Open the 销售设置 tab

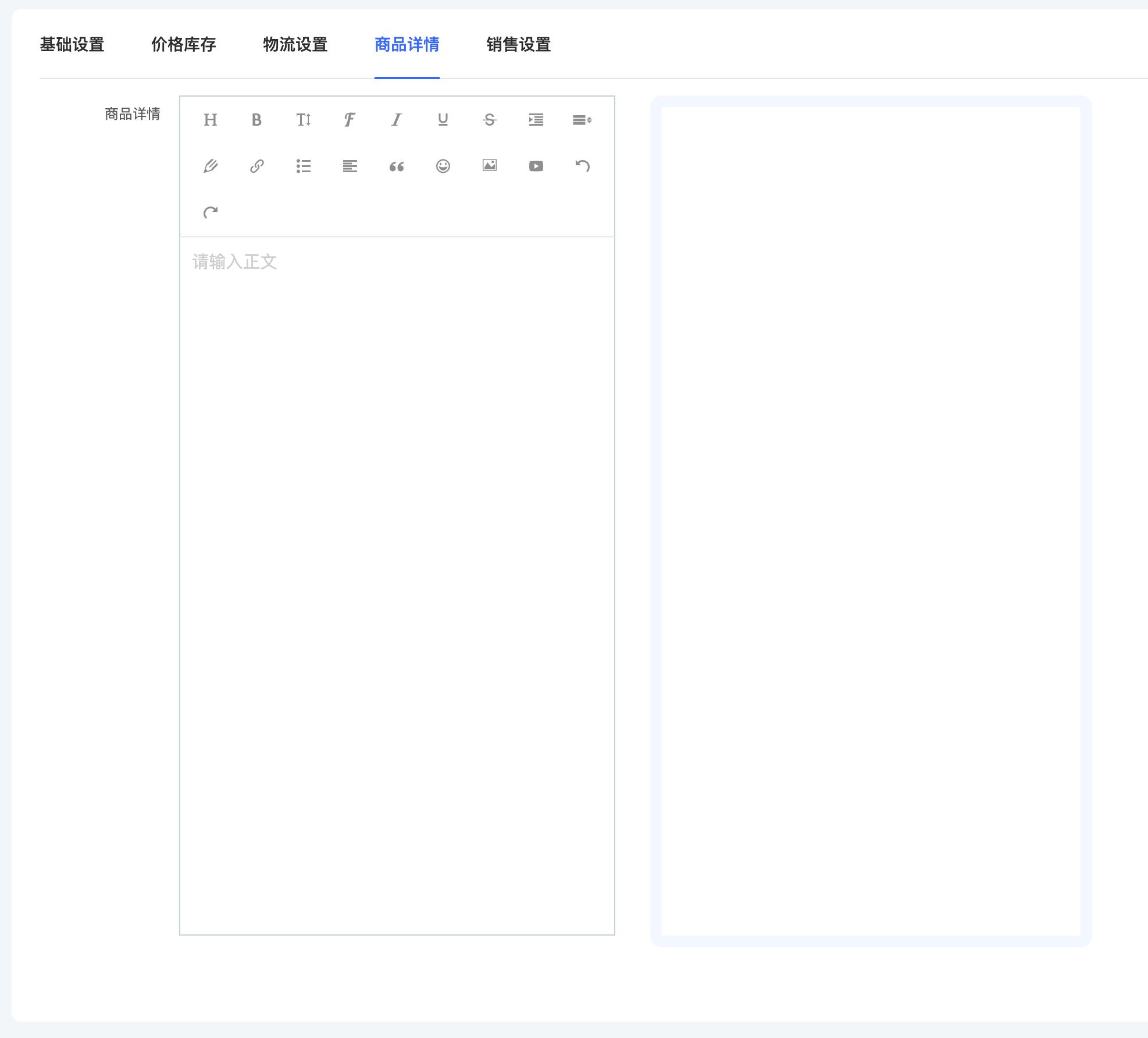[518, 44]
